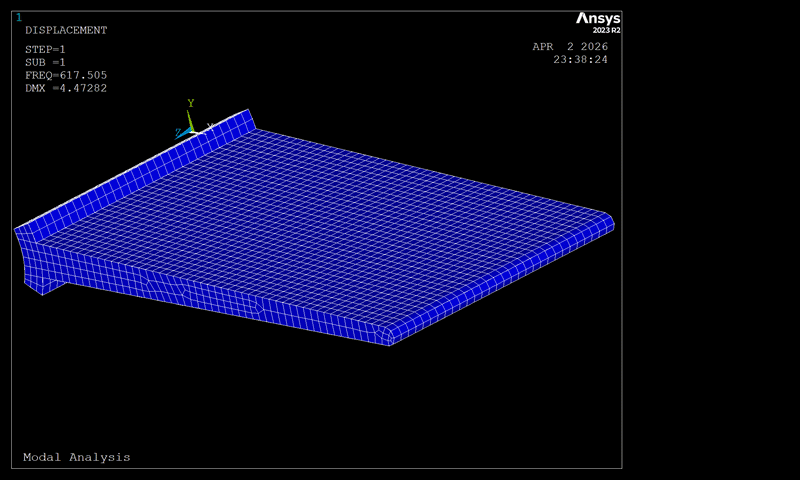Select the STEP=1 legend text
Image resolution: width=800 pixels, height=480 pixels.
[x=45, y=49]
